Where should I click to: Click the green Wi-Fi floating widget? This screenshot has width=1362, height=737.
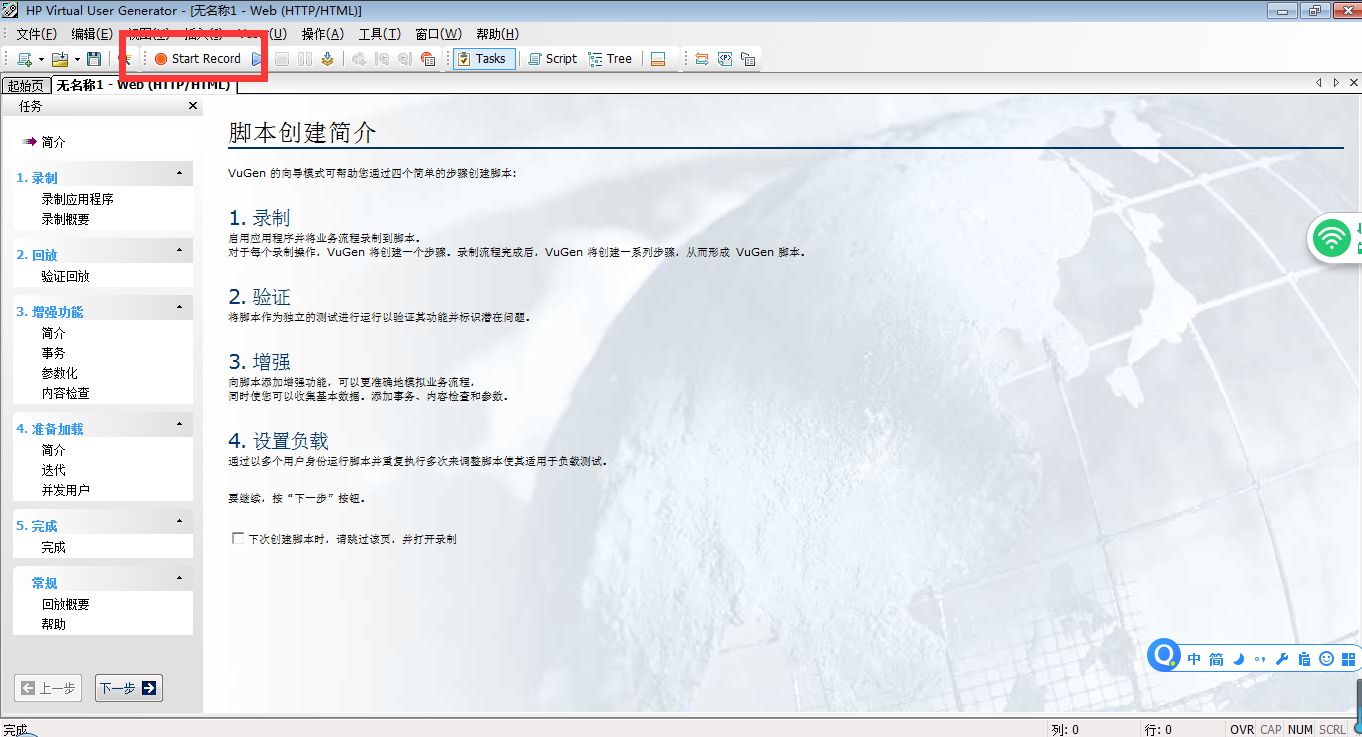coord(1331,238)
